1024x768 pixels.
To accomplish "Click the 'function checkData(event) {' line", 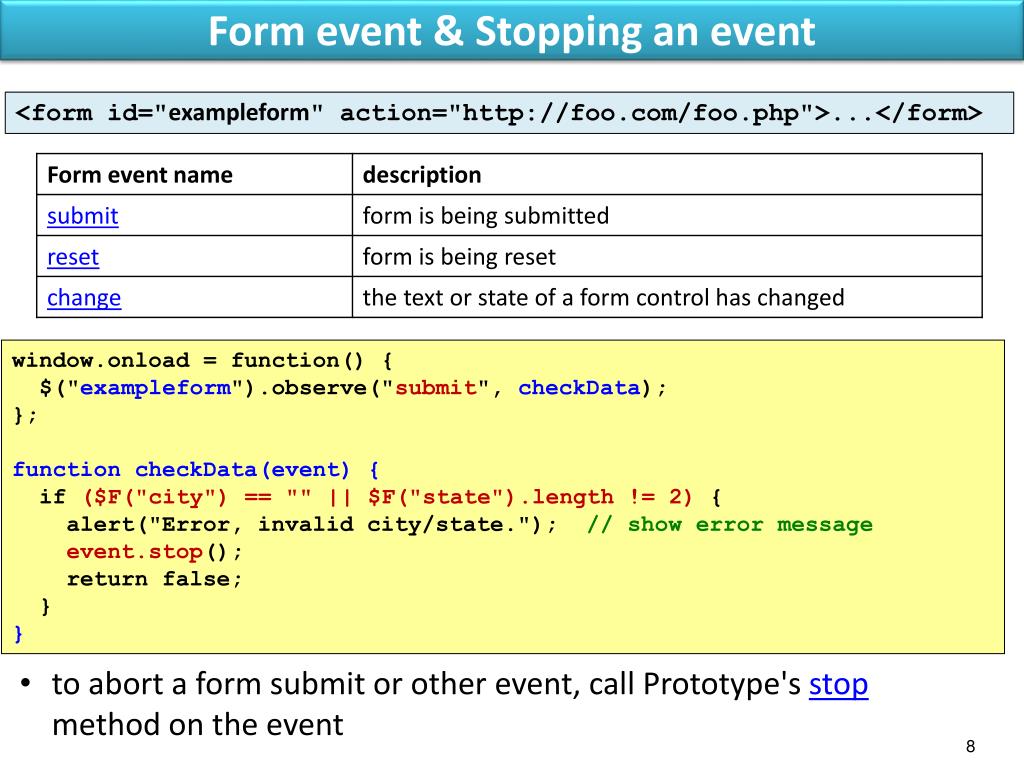I will [195, 470].
